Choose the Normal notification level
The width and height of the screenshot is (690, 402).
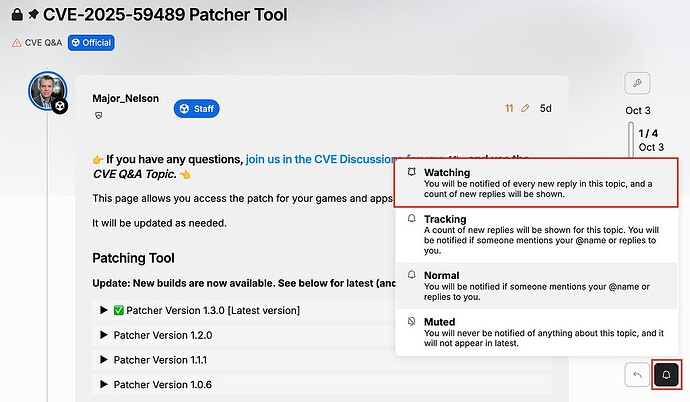pos(538,283)
